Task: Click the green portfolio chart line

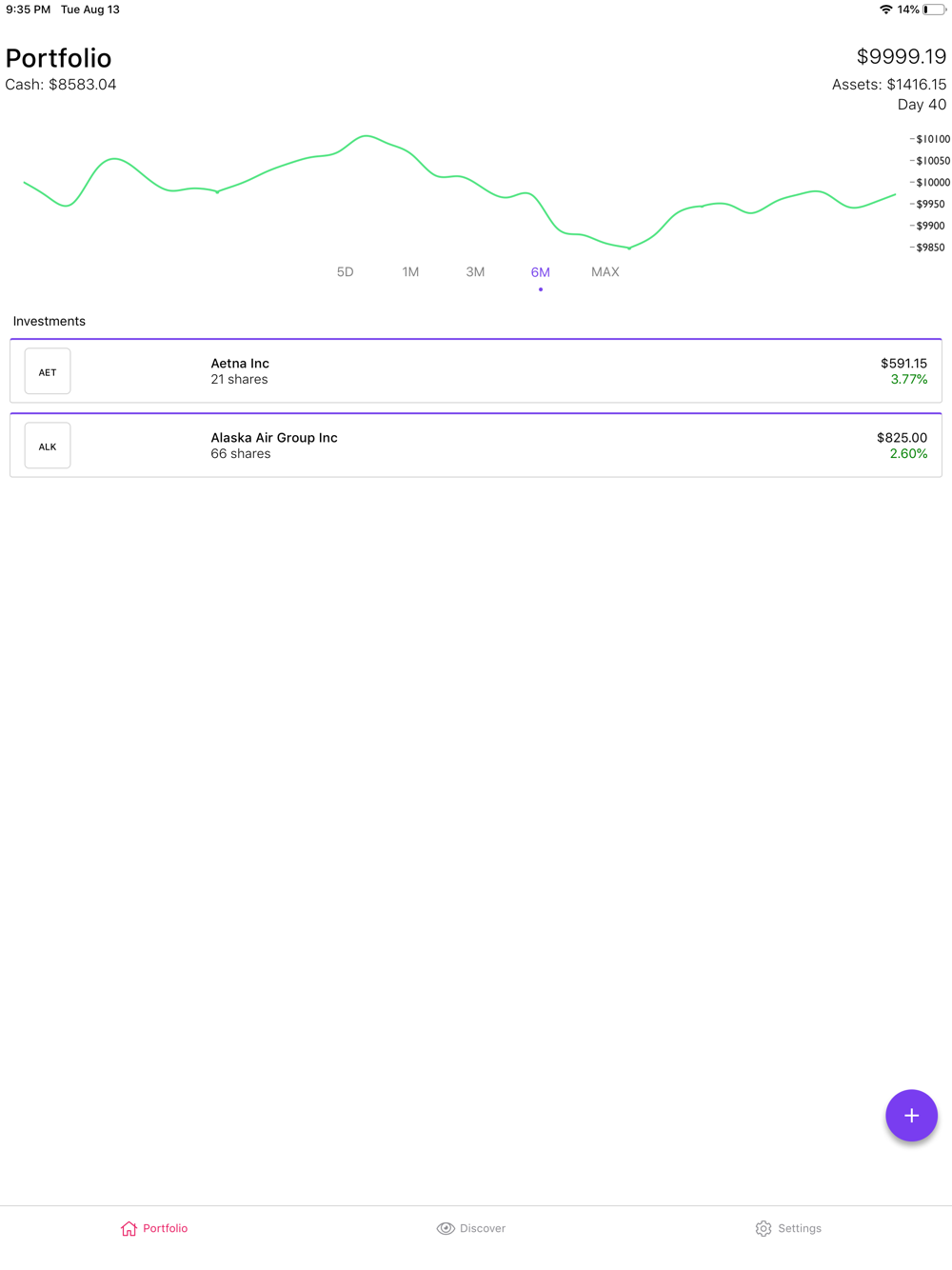Action: (x=367, y=136)
